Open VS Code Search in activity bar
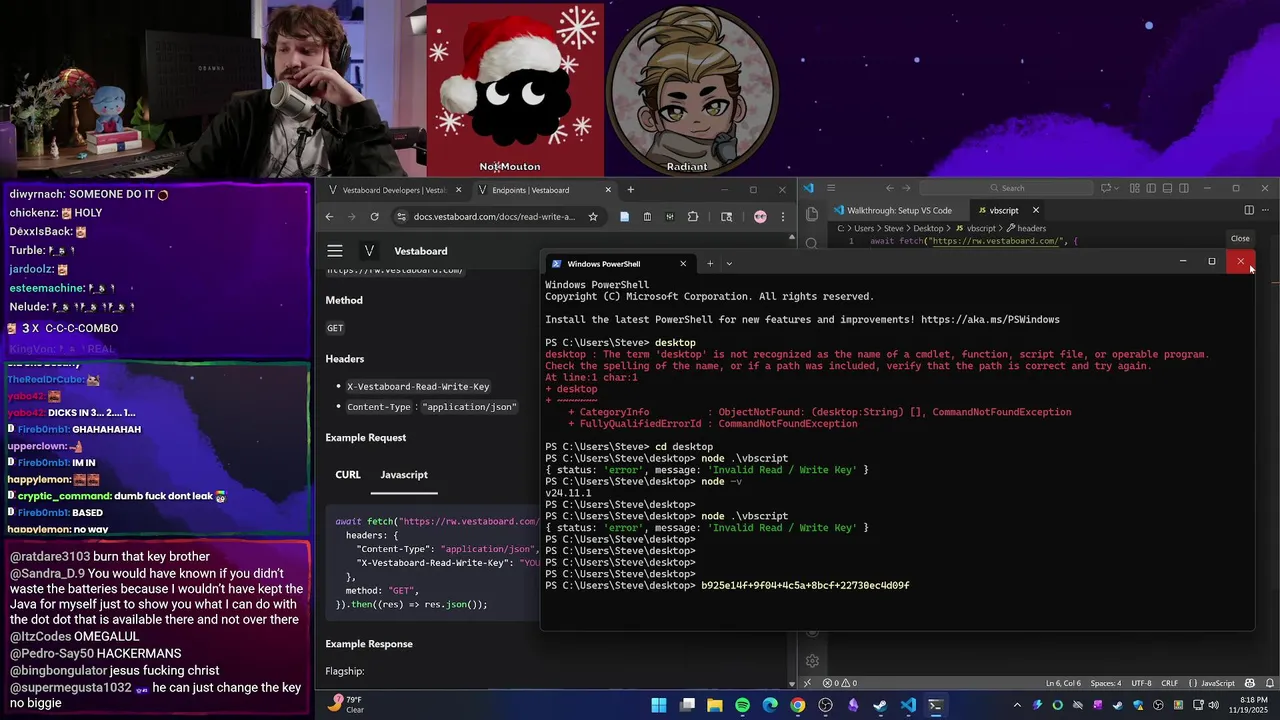The width and height of the screenshot is (1280, 720). coord(812,242)
